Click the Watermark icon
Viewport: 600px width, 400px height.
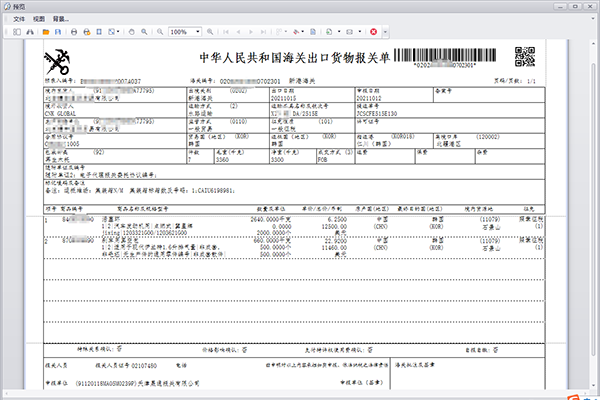point(313,32)
